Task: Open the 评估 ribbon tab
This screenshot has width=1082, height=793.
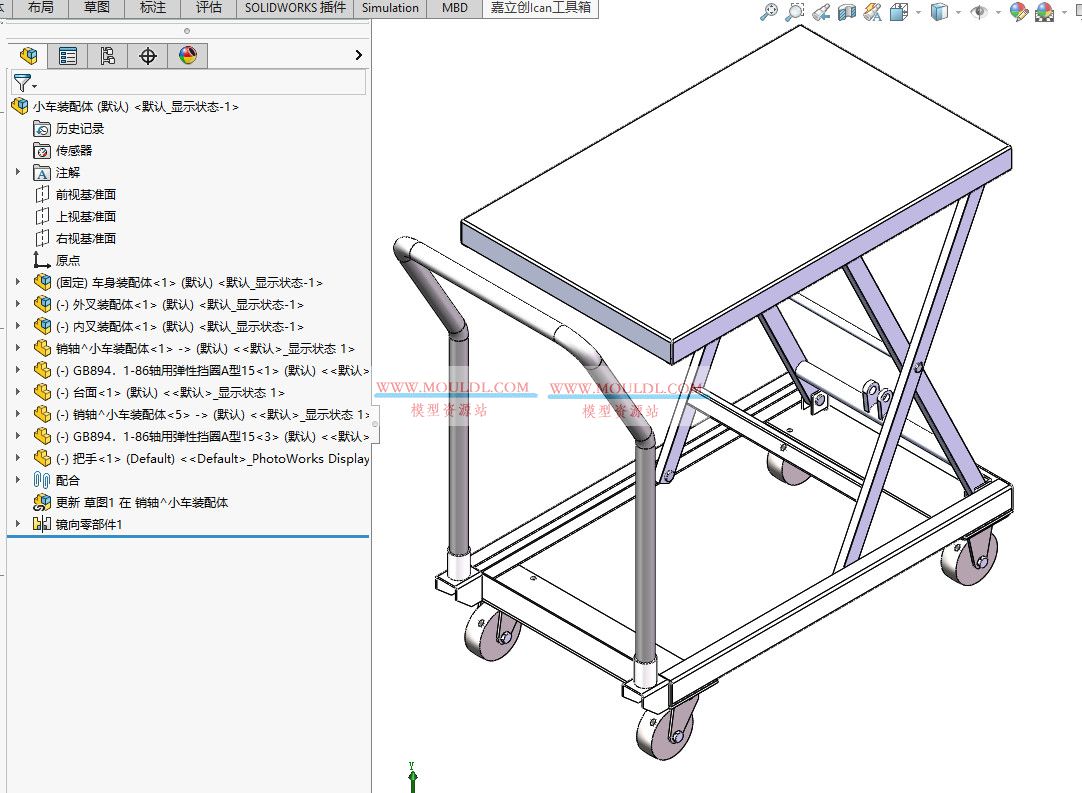Action: [x=207, y=8]
